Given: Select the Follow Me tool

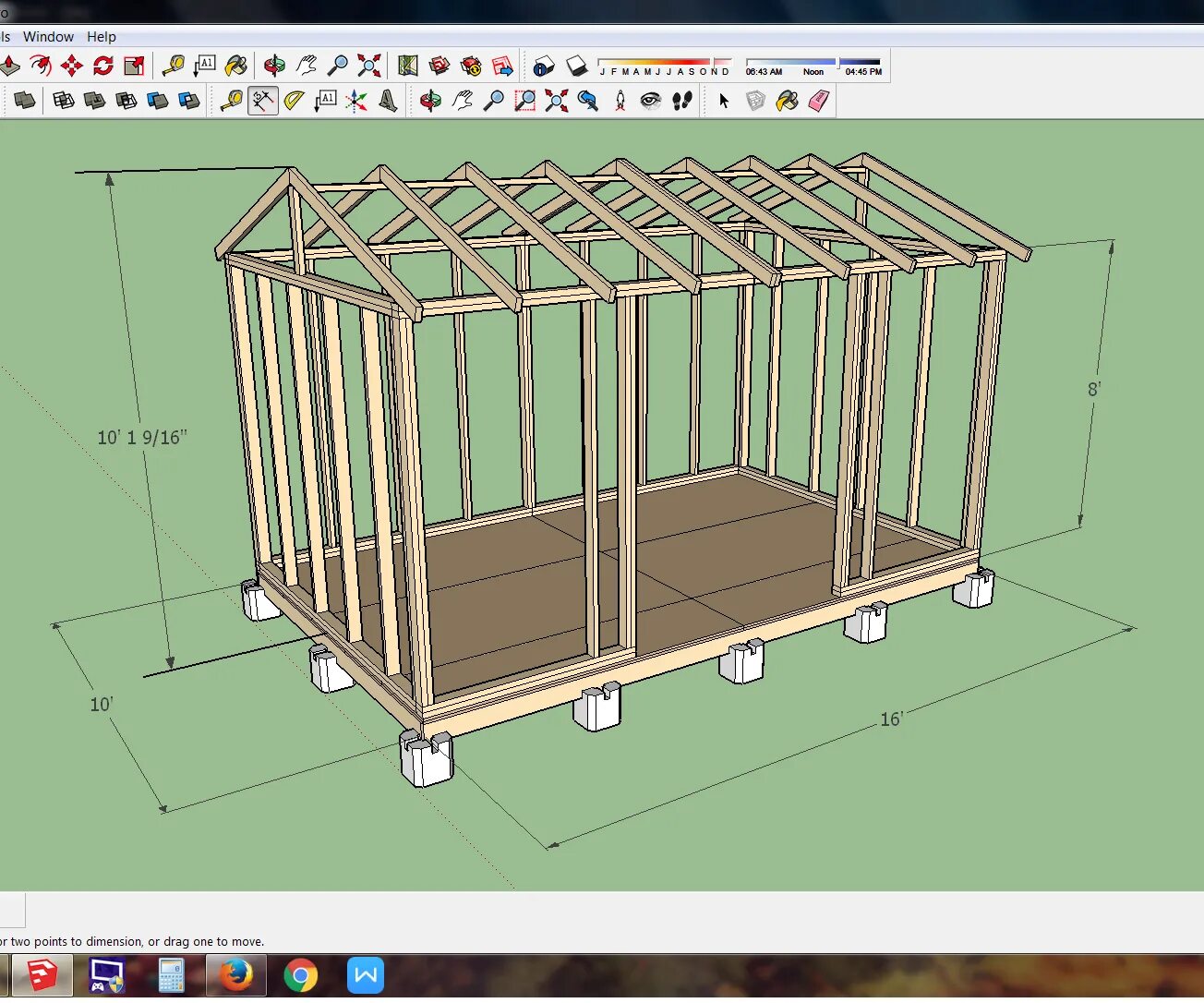Looking at the screenshot, I should point(40,66).
